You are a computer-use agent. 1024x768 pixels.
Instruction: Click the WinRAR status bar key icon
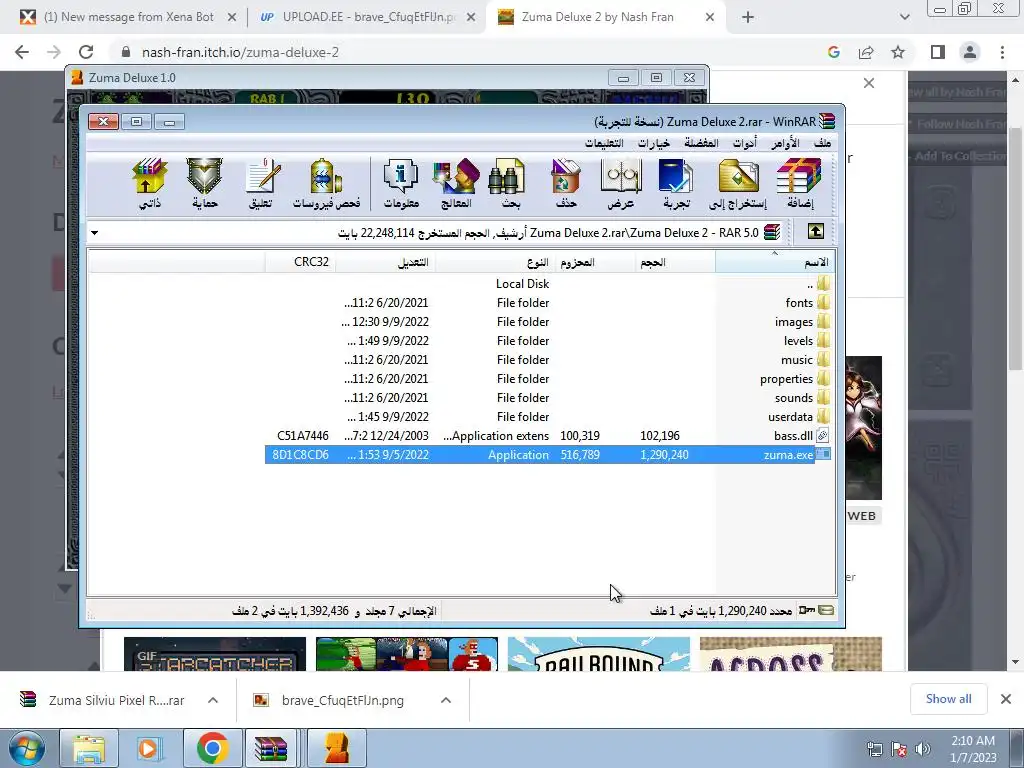tap(807, 610)
